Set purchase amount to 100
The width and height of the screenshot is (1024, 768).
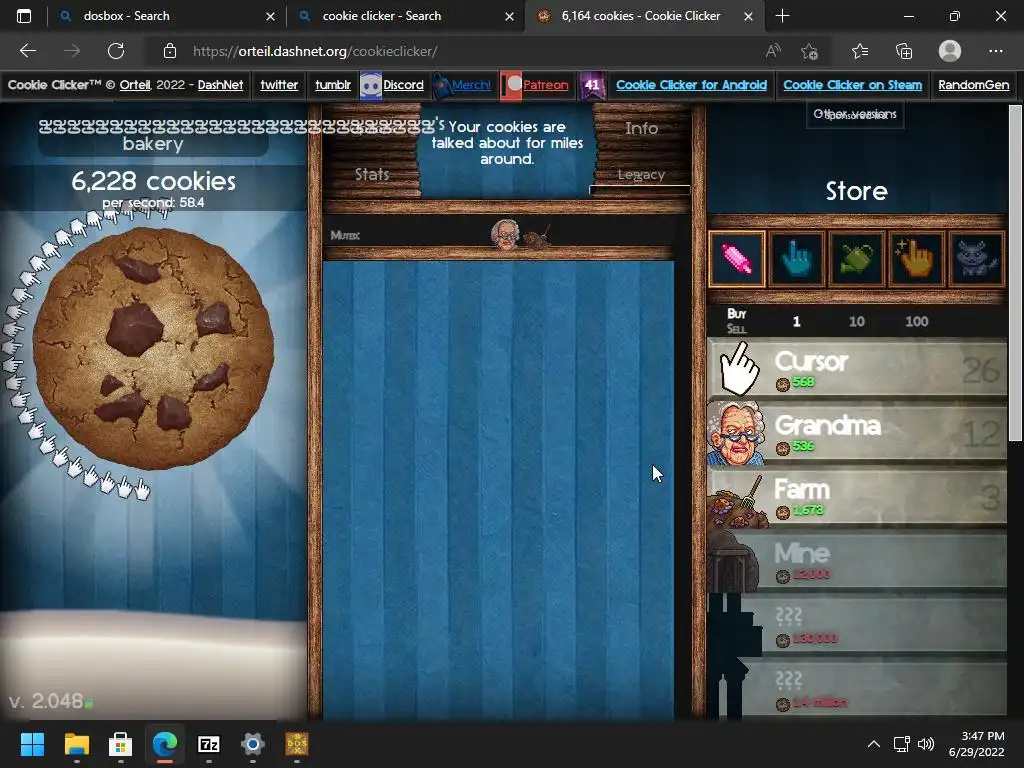coord(917,321)
